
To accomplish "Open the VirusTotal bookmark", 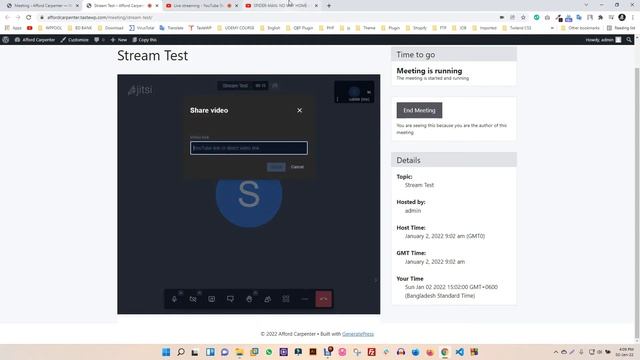I will pyautogui.click(x=142, y=28).
